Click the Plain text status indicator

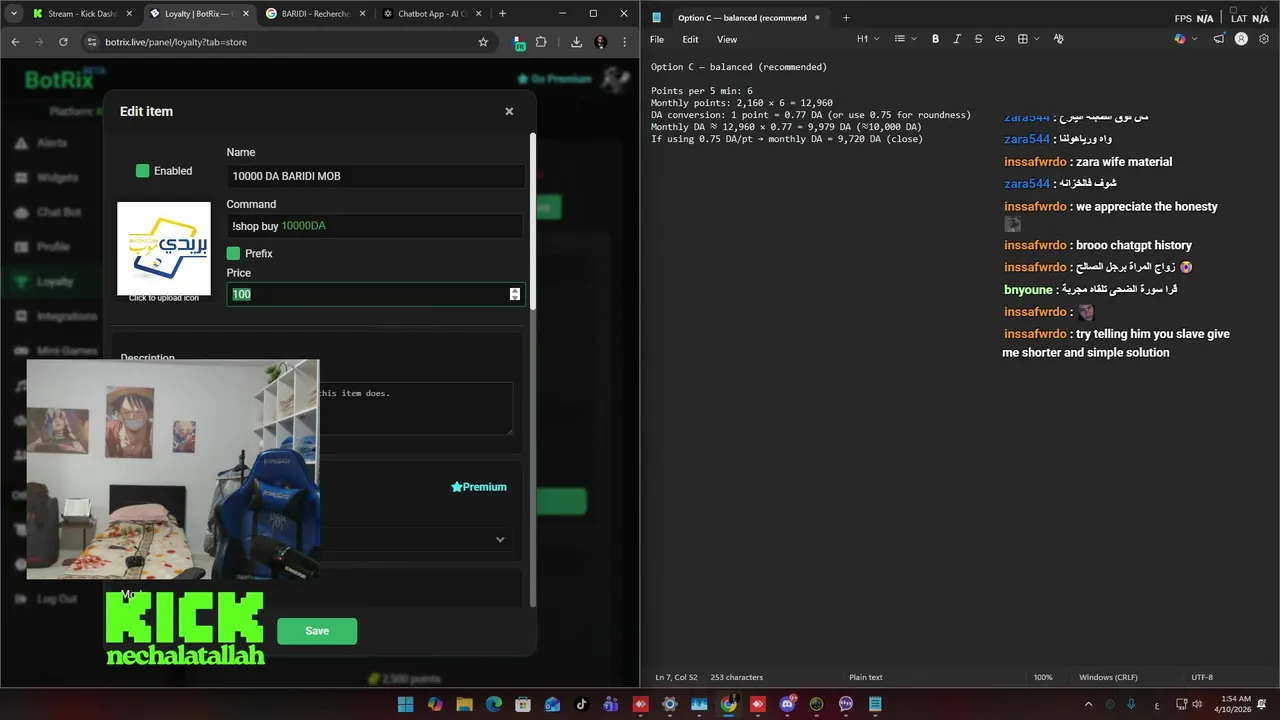tap(866, 677)
